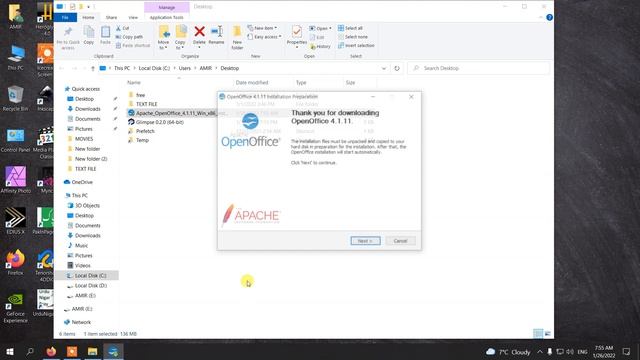Screen dimensions: 640x360
Task: Open Properties from the ribbon
Action: click(297, 36)
